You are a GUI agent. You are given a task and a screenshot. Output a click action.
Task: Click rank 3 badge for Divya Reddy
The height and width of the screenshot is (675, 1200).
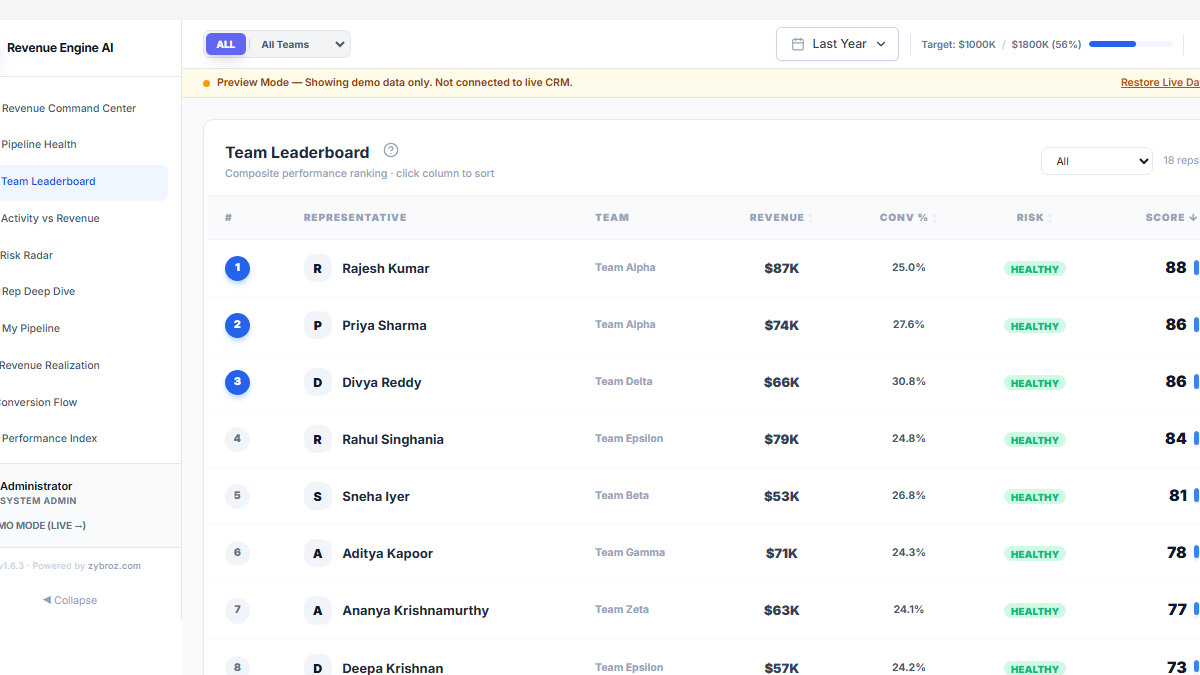(x=237, y=382)
